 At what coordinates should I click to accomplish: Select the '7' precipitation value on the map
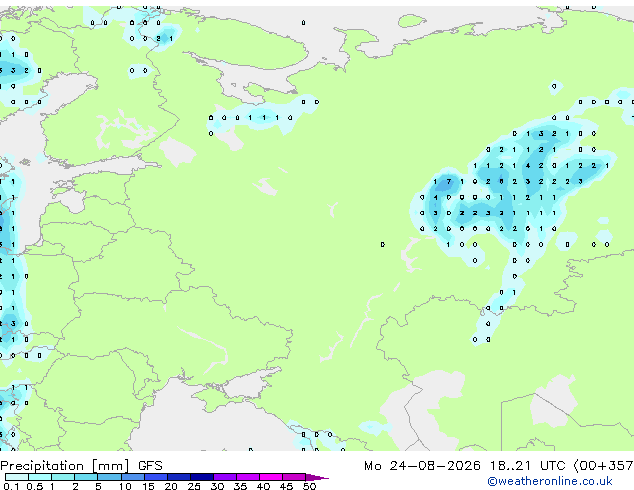pos(448,182)
